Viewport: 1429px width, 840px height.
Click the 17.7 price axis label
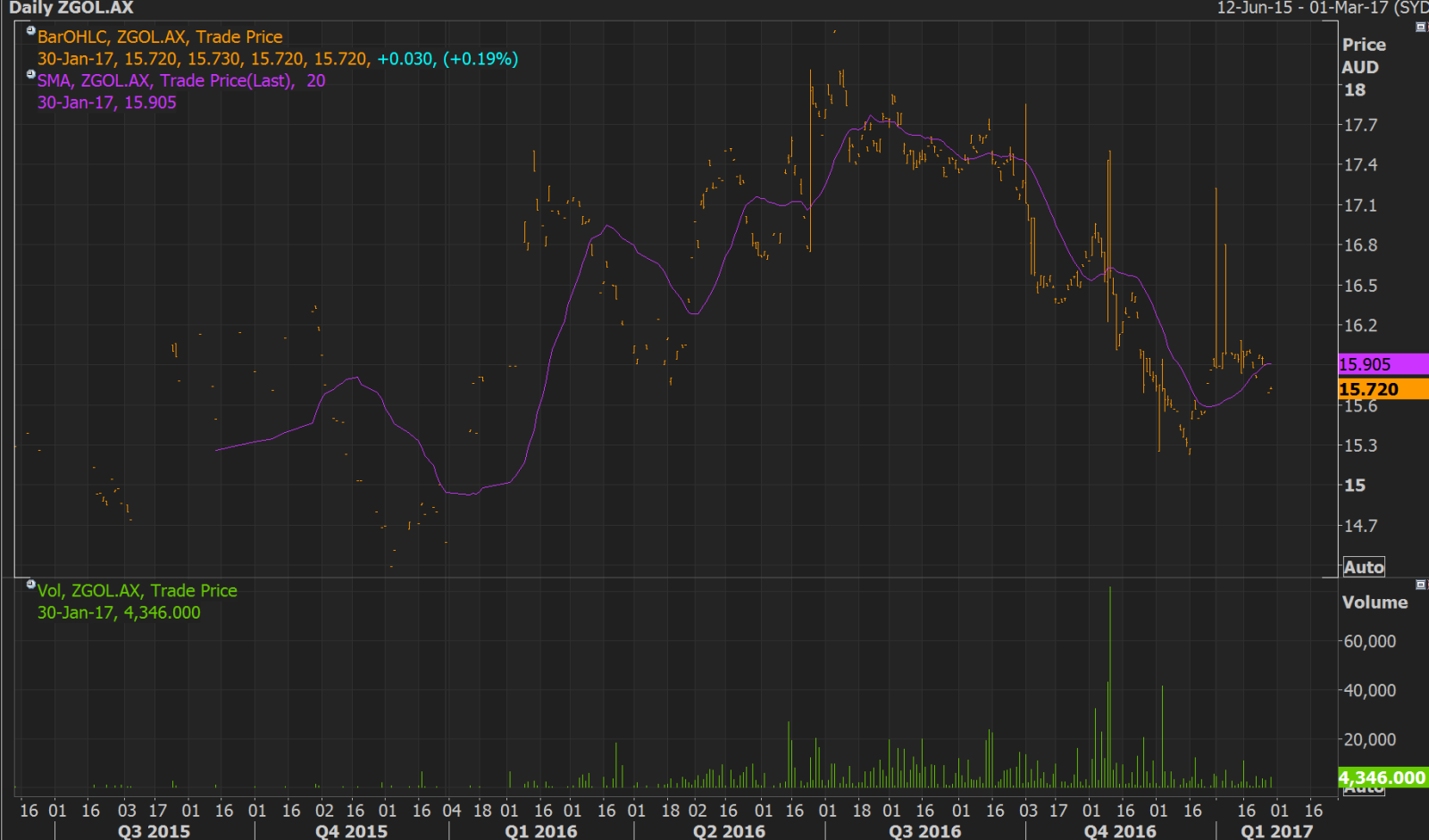[x=1361, y=125]
